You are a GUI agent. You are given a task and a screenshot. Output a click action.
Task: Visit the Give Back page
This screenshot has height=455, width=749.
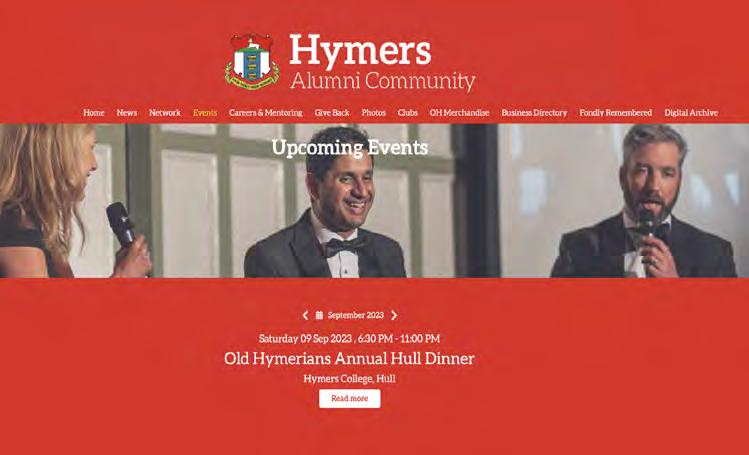pyautogui.click(x=332, y=113)
